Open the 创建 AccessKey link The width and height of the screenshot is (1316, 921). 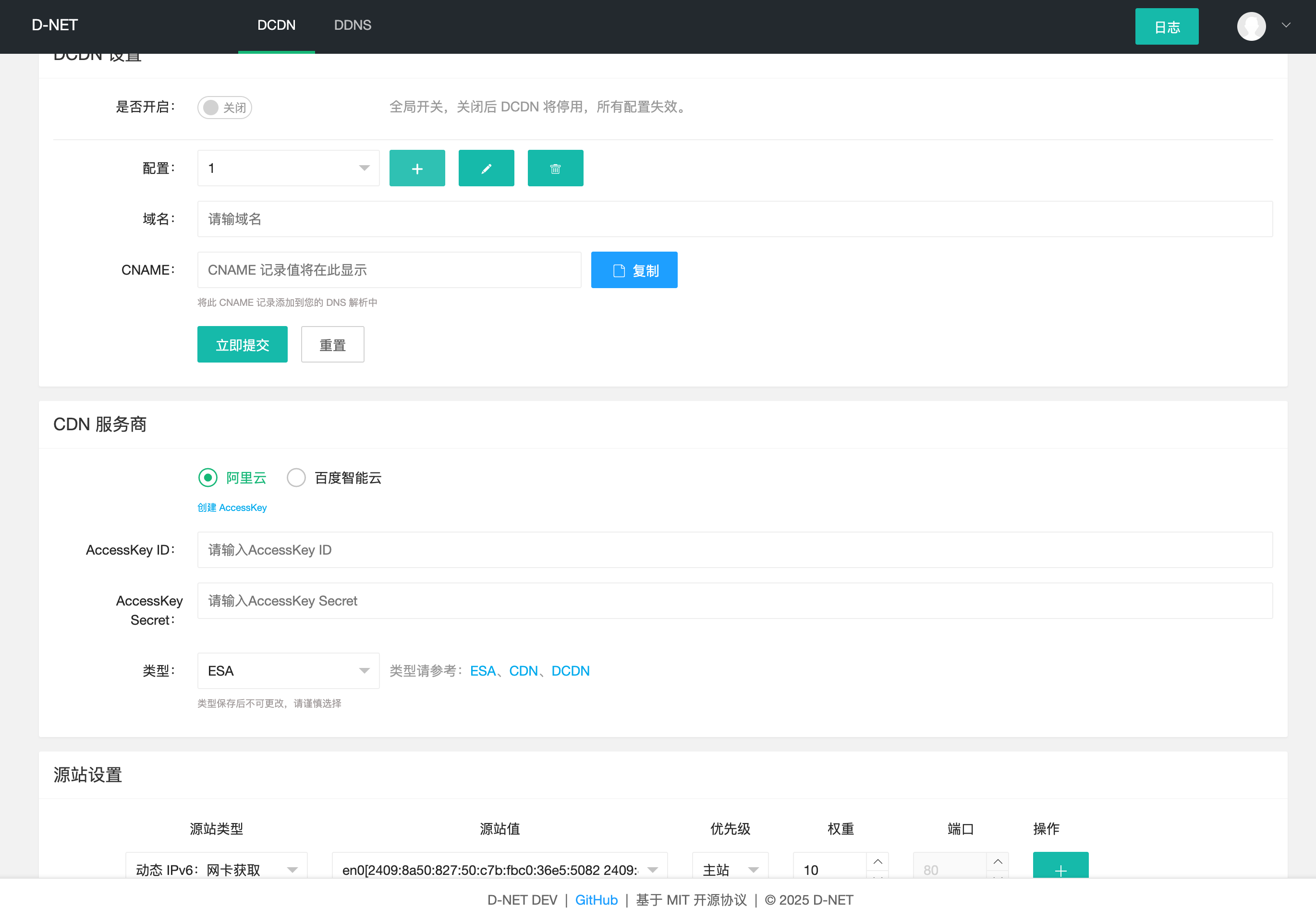(x=232, y=507)
